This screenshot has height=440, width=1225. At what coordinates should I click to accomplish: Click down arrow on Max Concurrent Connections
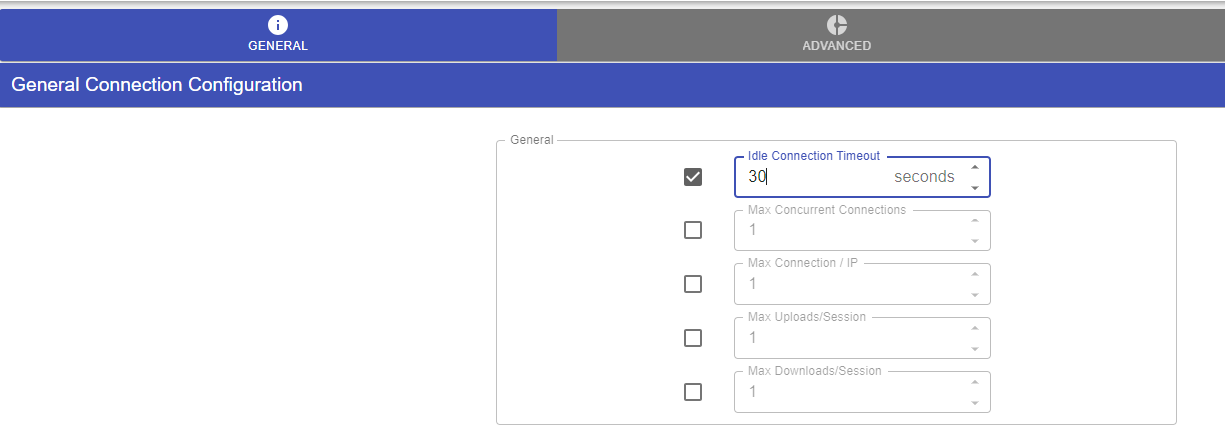[x=975, y=240]
